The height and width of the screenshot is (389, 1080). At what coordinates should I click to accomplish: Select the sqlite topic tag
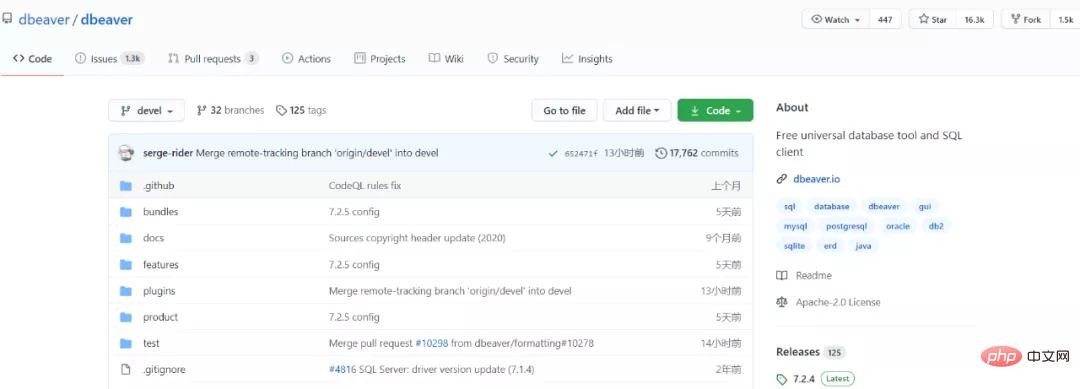[x=794, y=246]
